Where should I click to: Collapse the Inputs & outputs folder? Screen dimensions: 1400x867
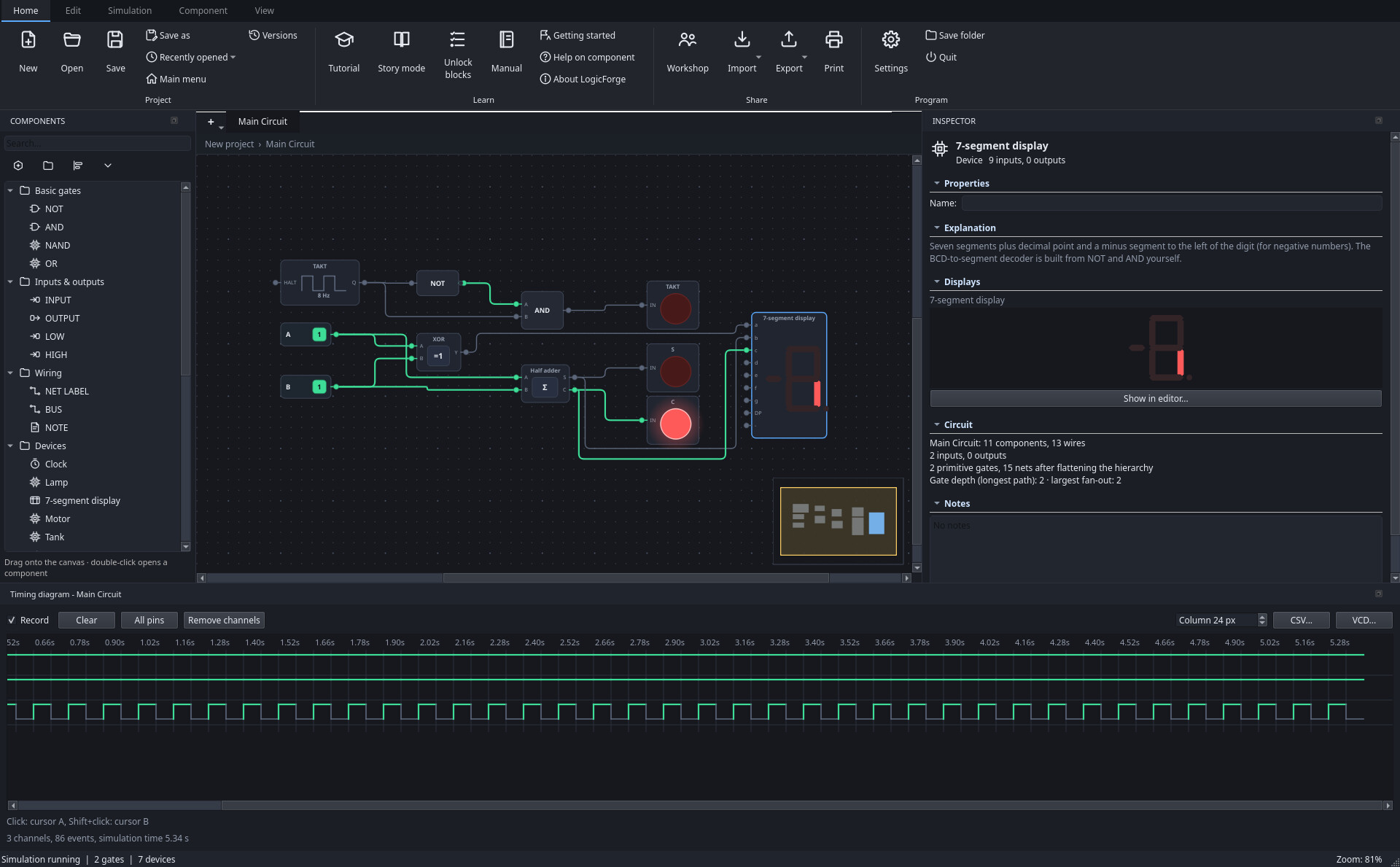coord(10,281)
